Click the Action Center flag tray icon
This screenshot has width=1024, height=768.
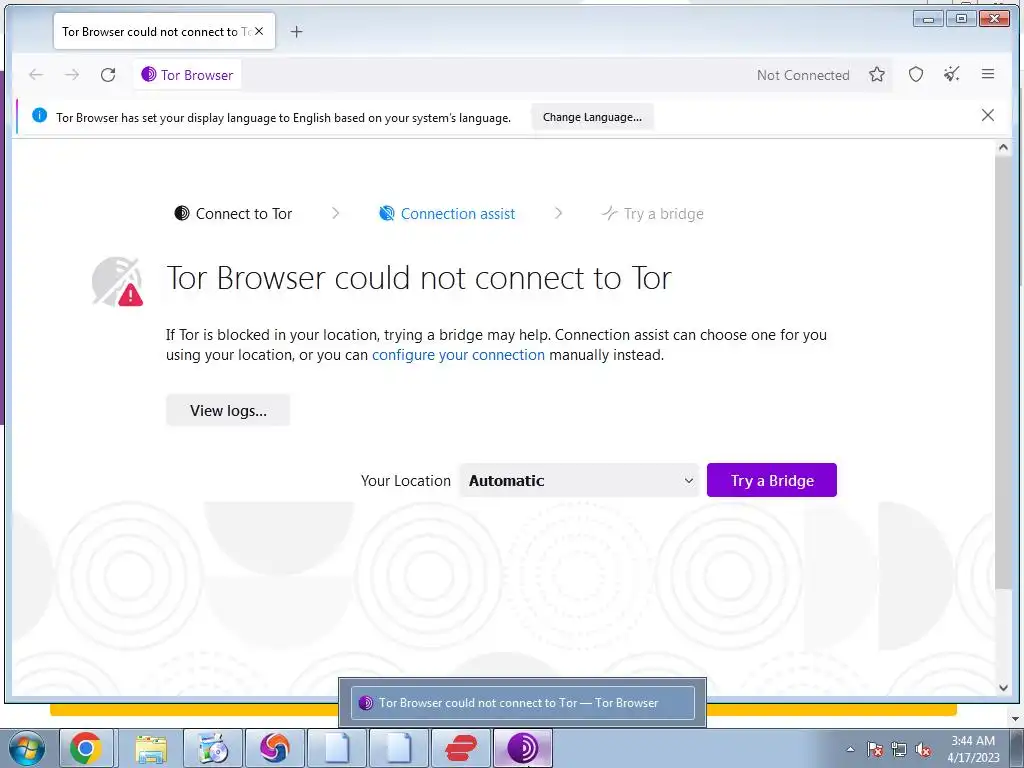pos(875,749)
